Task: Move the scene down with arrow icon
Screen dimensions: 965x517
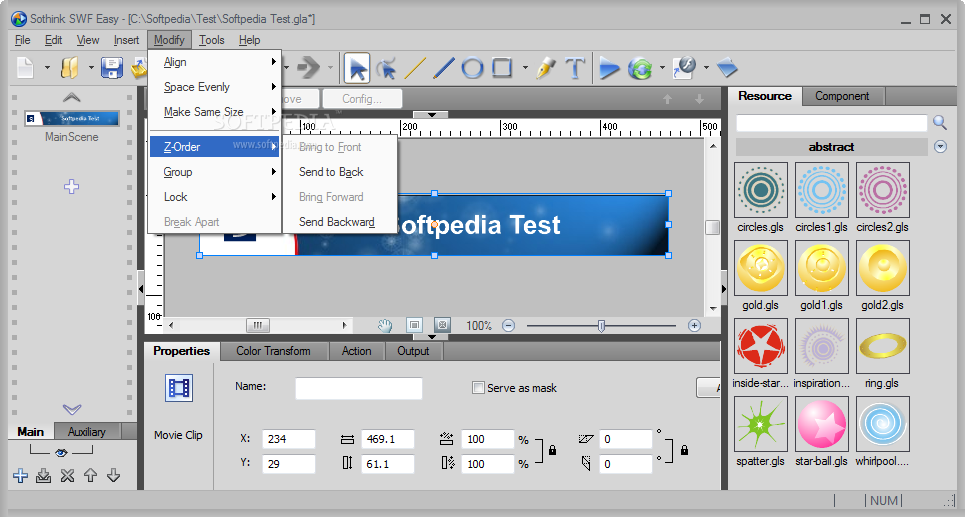Action: (113, 475)
